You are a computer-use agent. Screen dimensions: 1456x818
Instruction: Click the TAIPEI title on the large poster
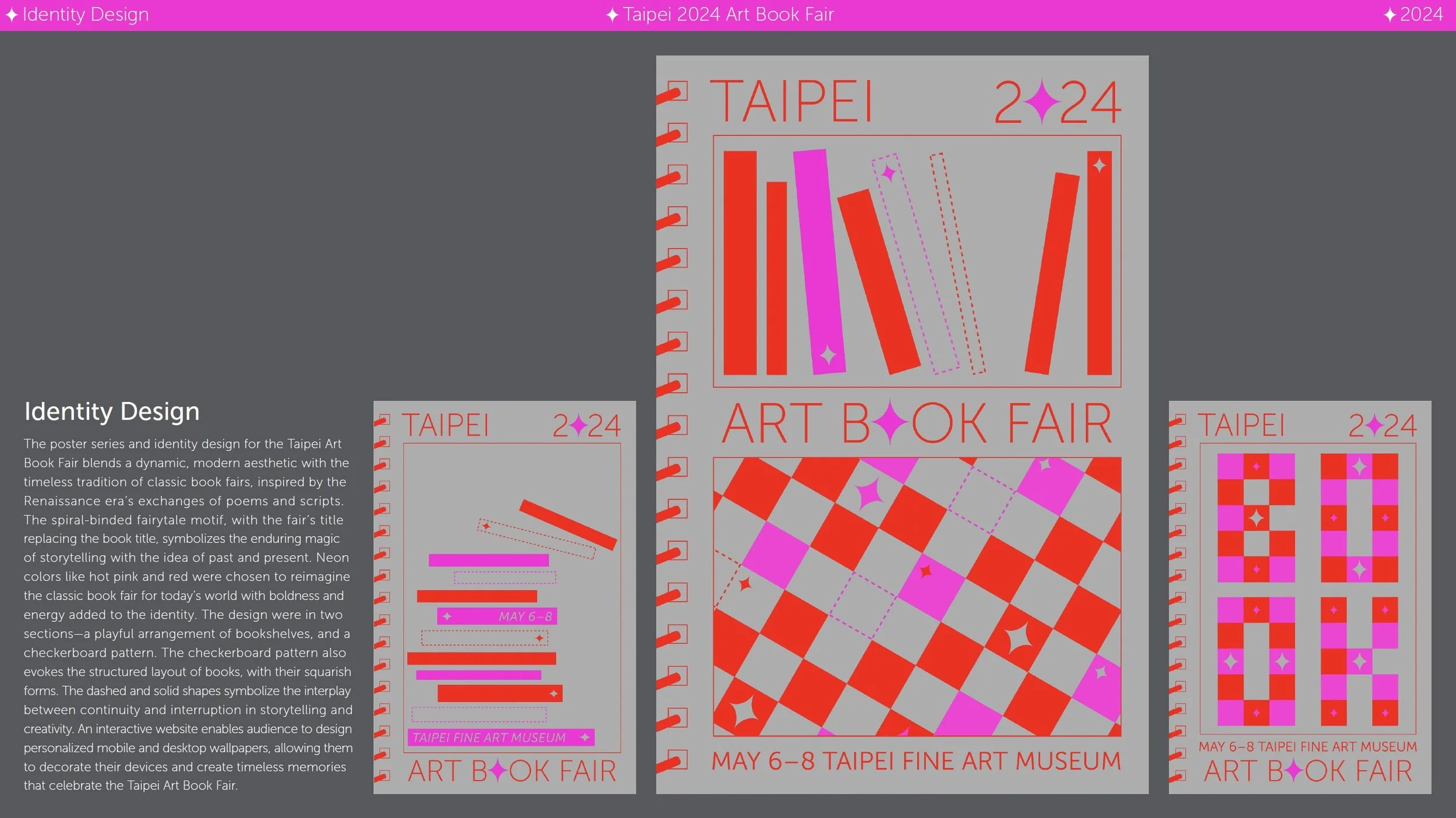[791, 102]
